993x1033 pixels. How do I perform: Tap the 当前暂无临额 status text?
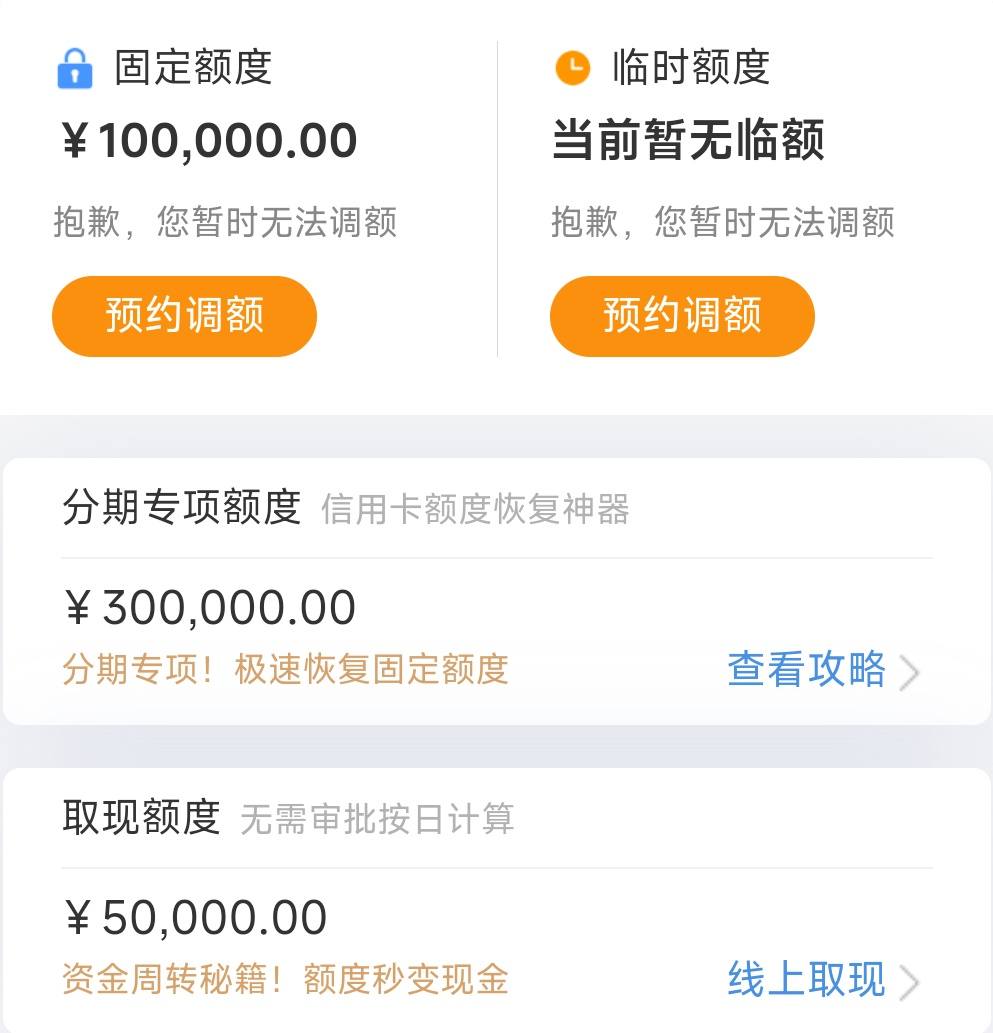[688, 140]
